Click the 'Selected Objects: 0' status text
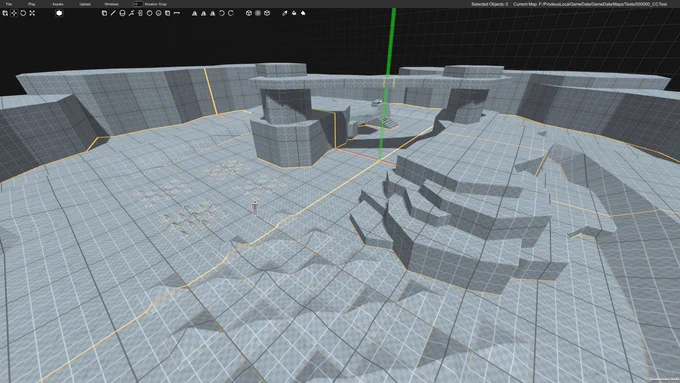The height and width of the screenshot is (383, 680). point(490,4)
